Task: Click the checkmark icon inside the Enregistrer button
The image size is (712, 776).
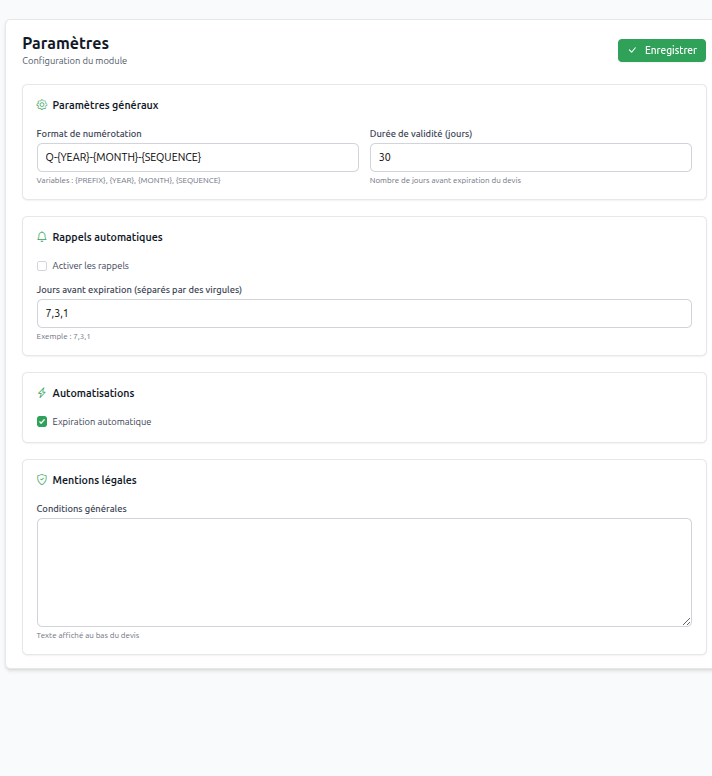Action: [x=632, y=50]
